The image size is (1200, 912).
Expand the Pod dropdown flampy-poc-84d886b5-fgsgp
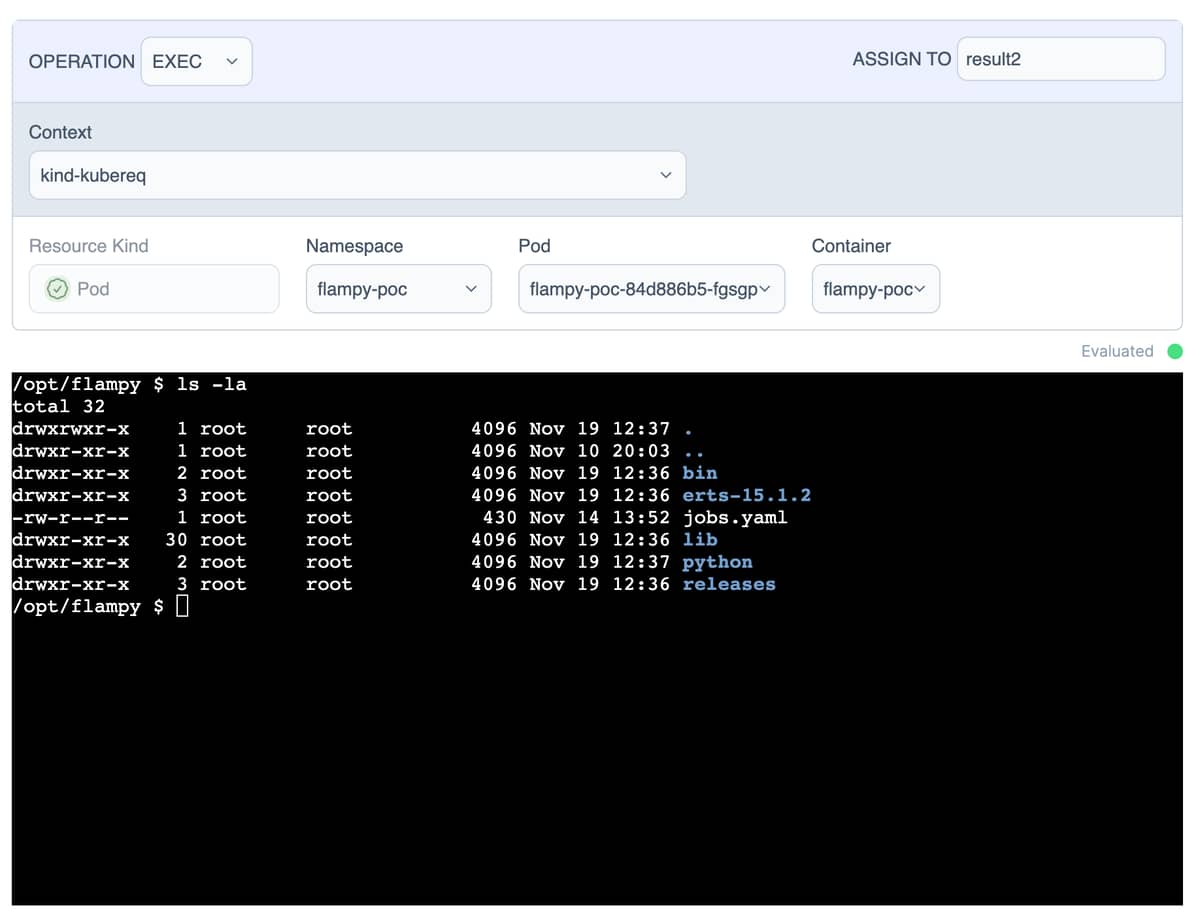[651, 289]
